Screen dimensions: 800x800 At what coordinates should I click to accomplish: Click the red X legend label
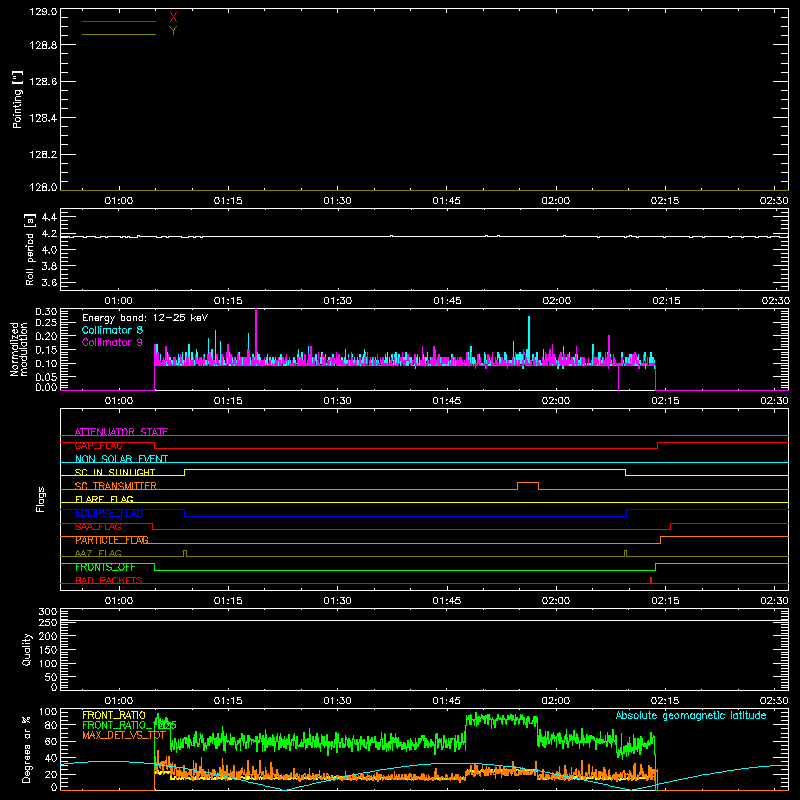[173, 18]
